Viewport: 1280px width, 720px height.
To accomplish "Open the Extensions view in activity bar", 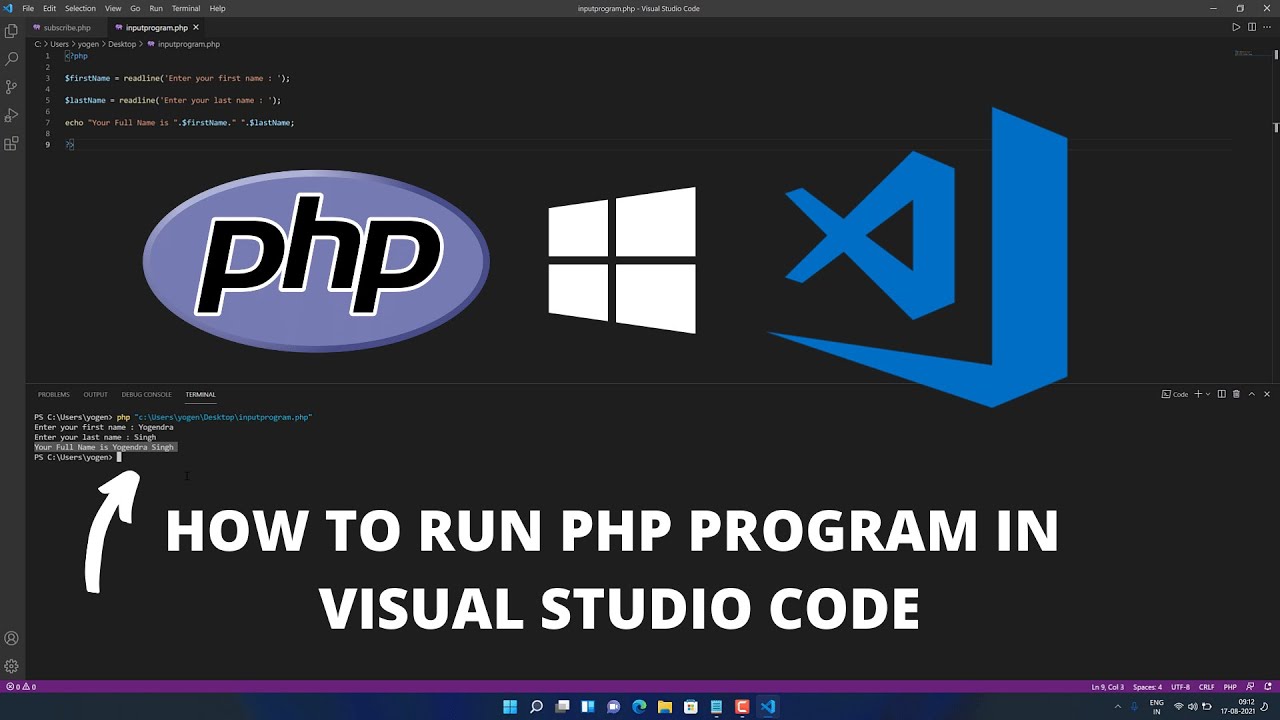I will point(12,143).
